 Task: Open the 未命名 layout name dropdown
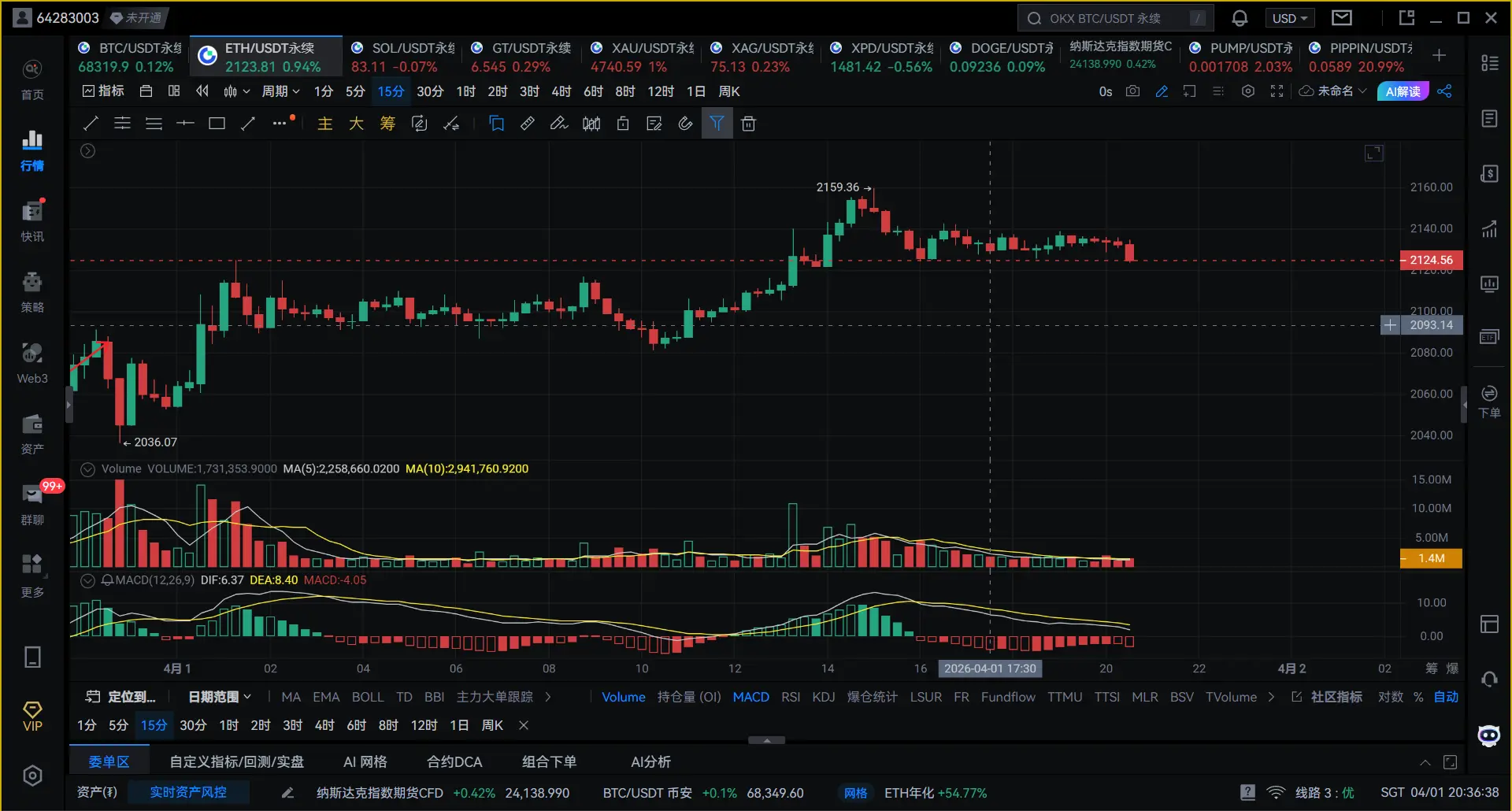point(1333,91)
